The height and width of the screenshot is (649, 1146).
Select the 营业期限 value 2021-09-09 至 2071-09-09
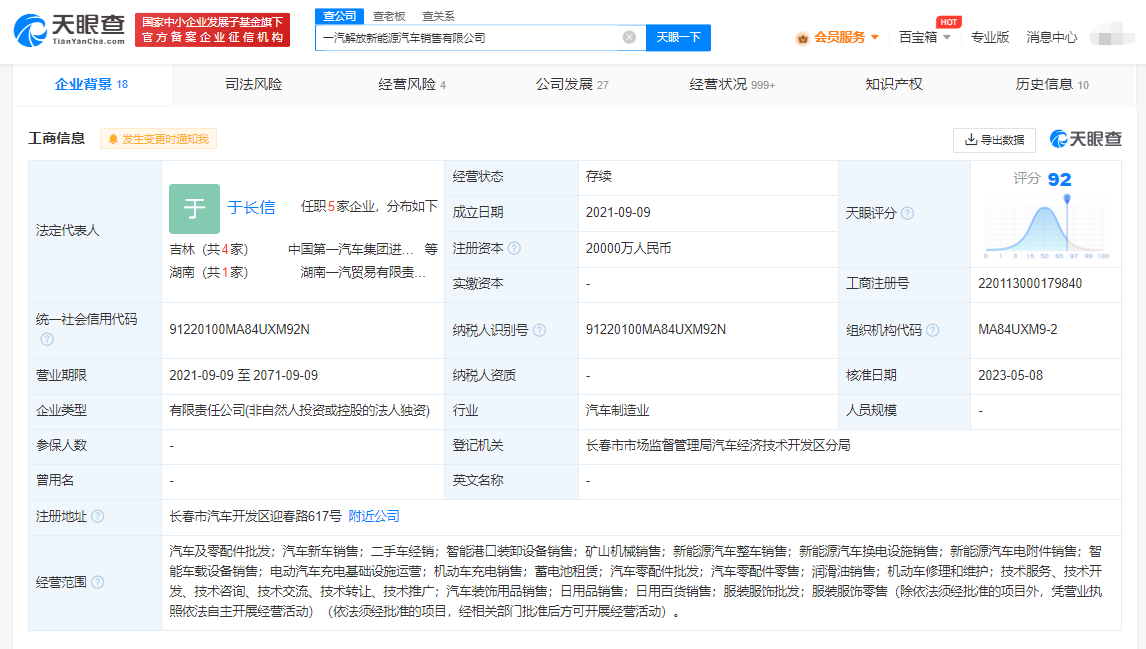click(x=243, y=376)
